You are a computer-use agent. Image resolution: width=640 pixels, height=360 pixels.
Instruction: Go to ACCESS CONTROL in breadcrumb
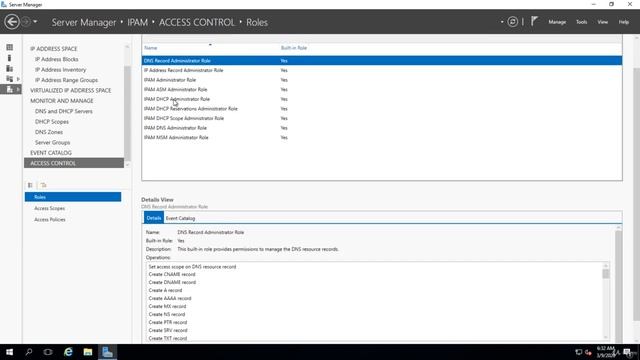coord(197,22)
